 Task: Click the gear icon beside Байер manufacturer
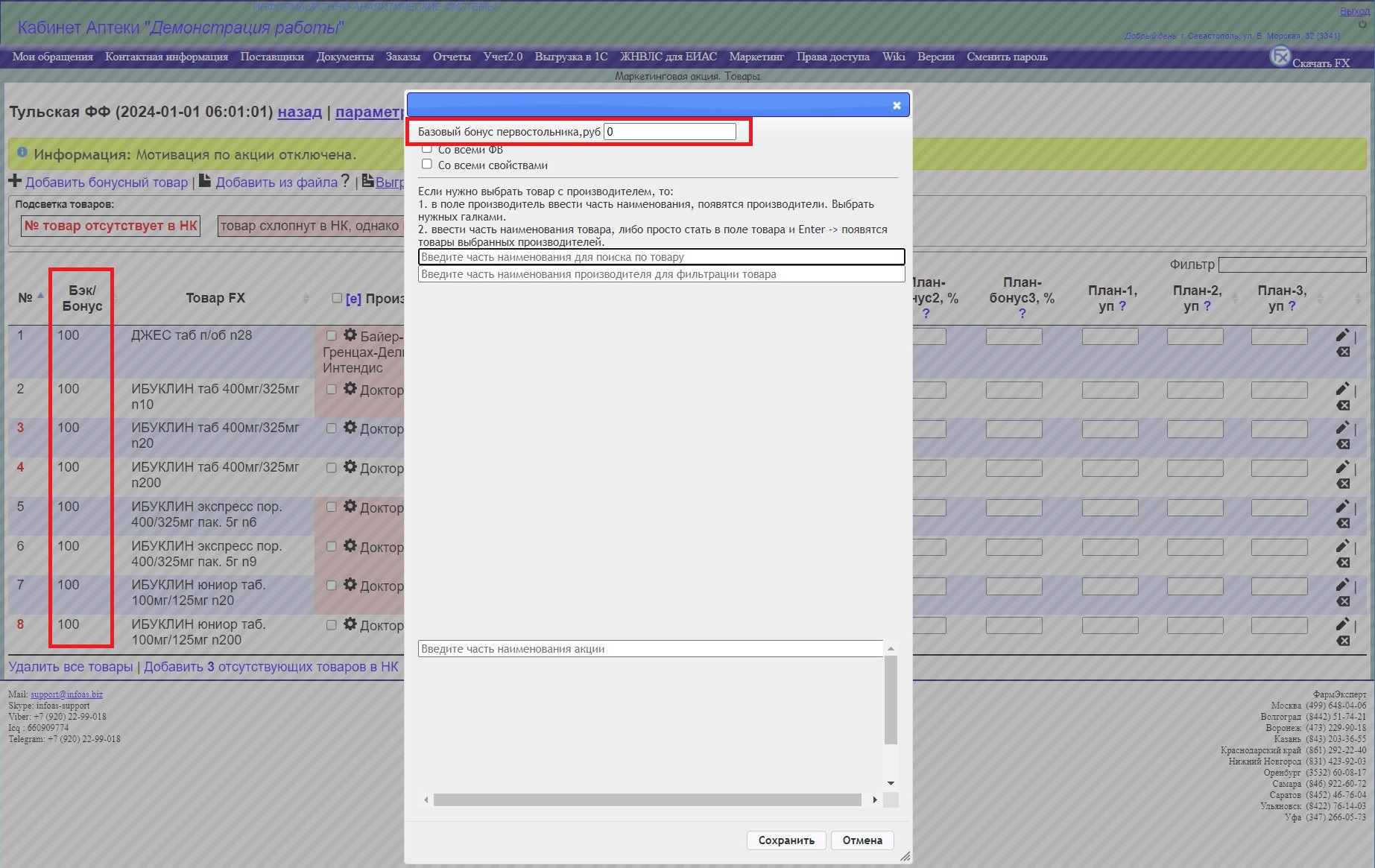(350, 335)
